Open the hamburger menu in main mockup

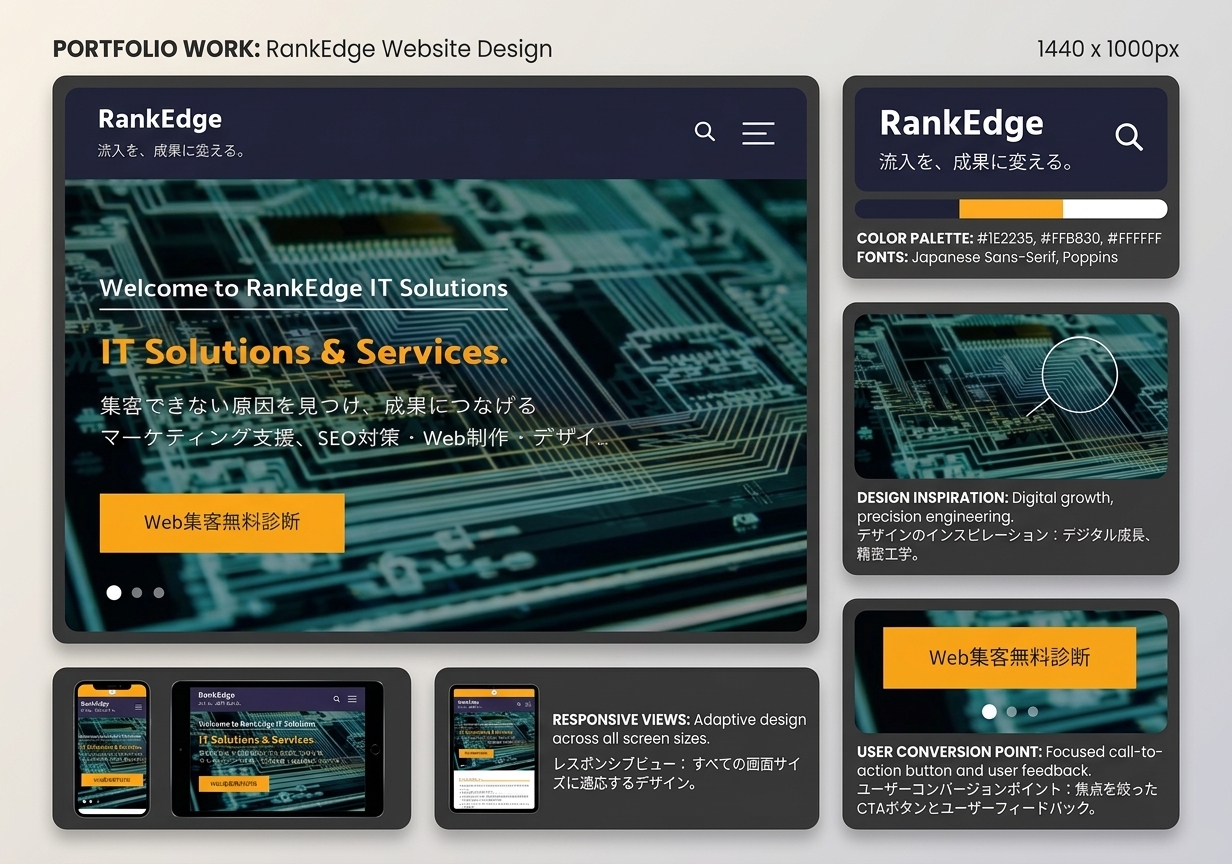(x=758, y=133)
